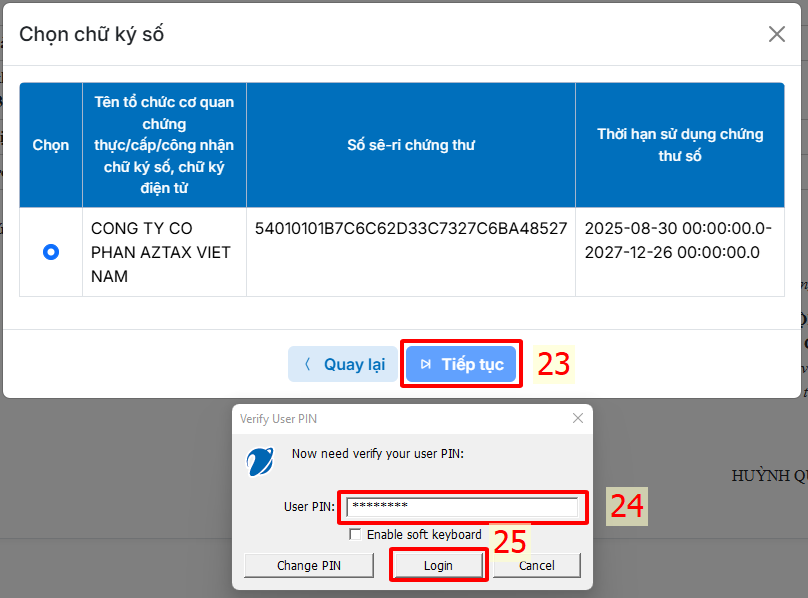Viewport: 808px width, 598px height.
Task: Click the Verify User PIN title bar
Action: [400, 418]
